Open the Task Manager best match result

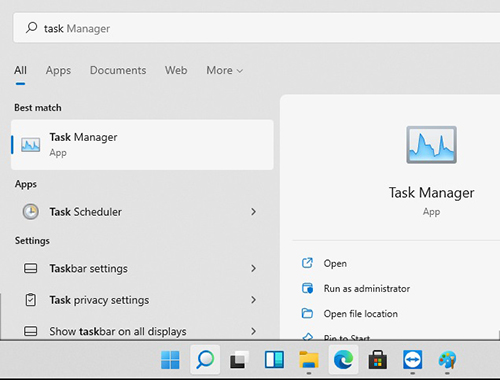pos(142,145)
